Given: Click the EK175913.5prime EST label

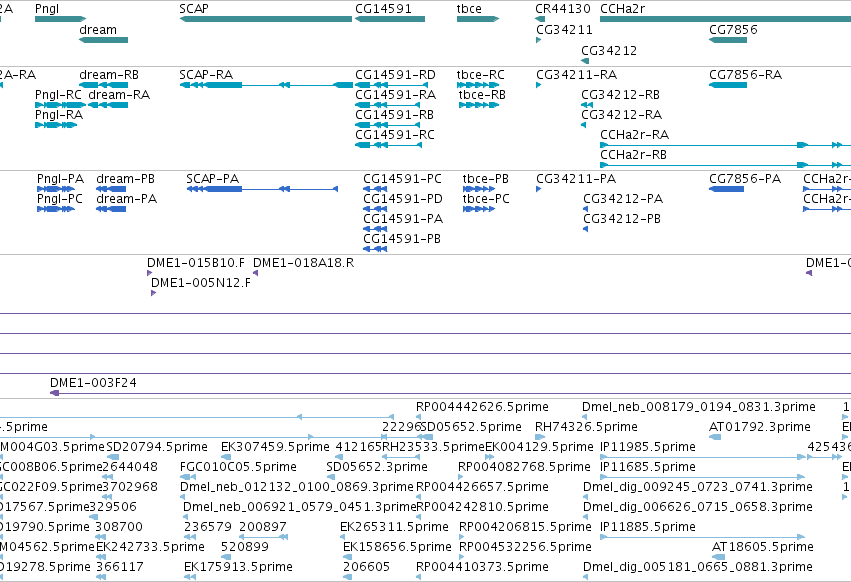Looking at the screenshot, I should 238,567.
